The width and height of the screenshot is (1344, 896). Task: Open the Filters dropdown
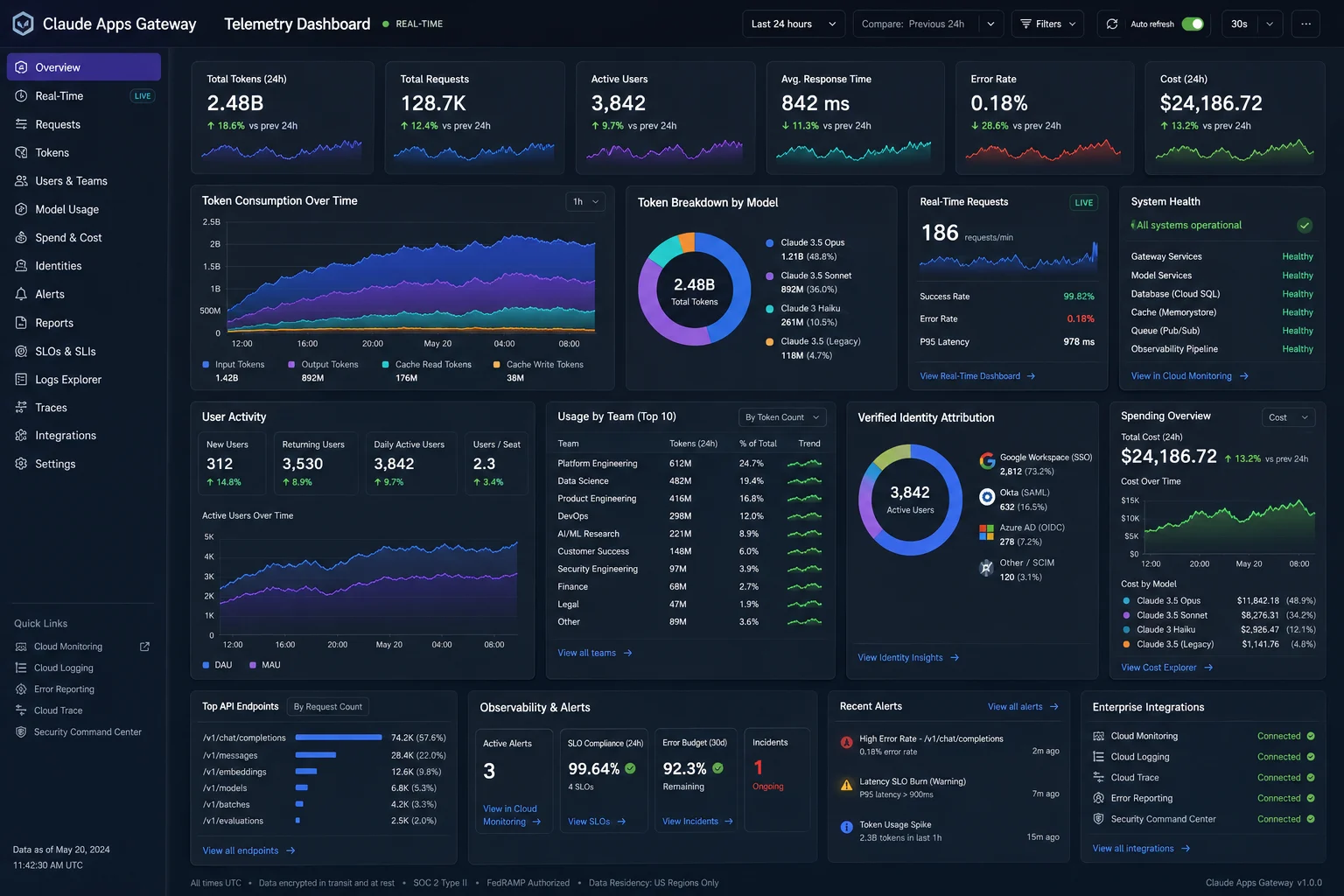(1048, 24)
